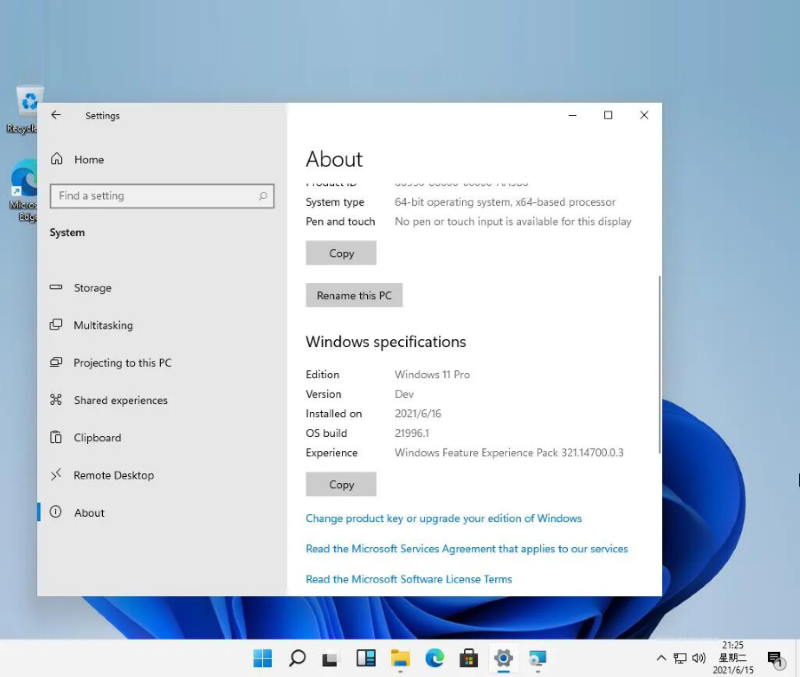800x677 pixels.
Task: Copy the Windows specifications
Action: tap(341, 484)
